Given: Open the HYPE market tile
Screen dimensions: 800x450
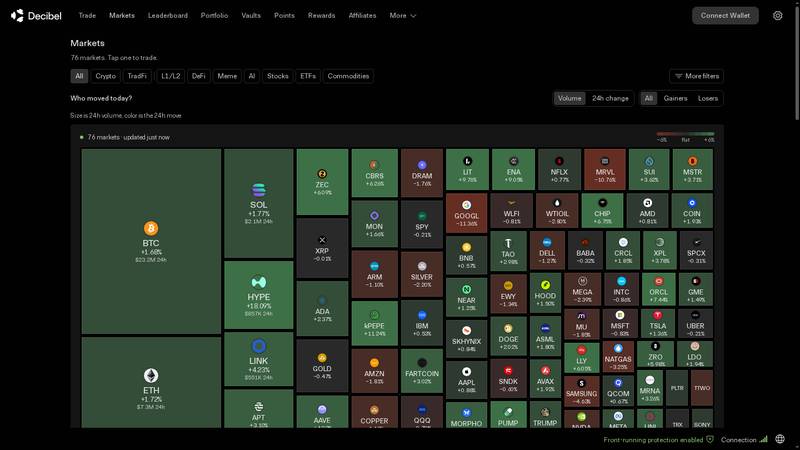Looking at the screenshot, I should coord(259,295).
